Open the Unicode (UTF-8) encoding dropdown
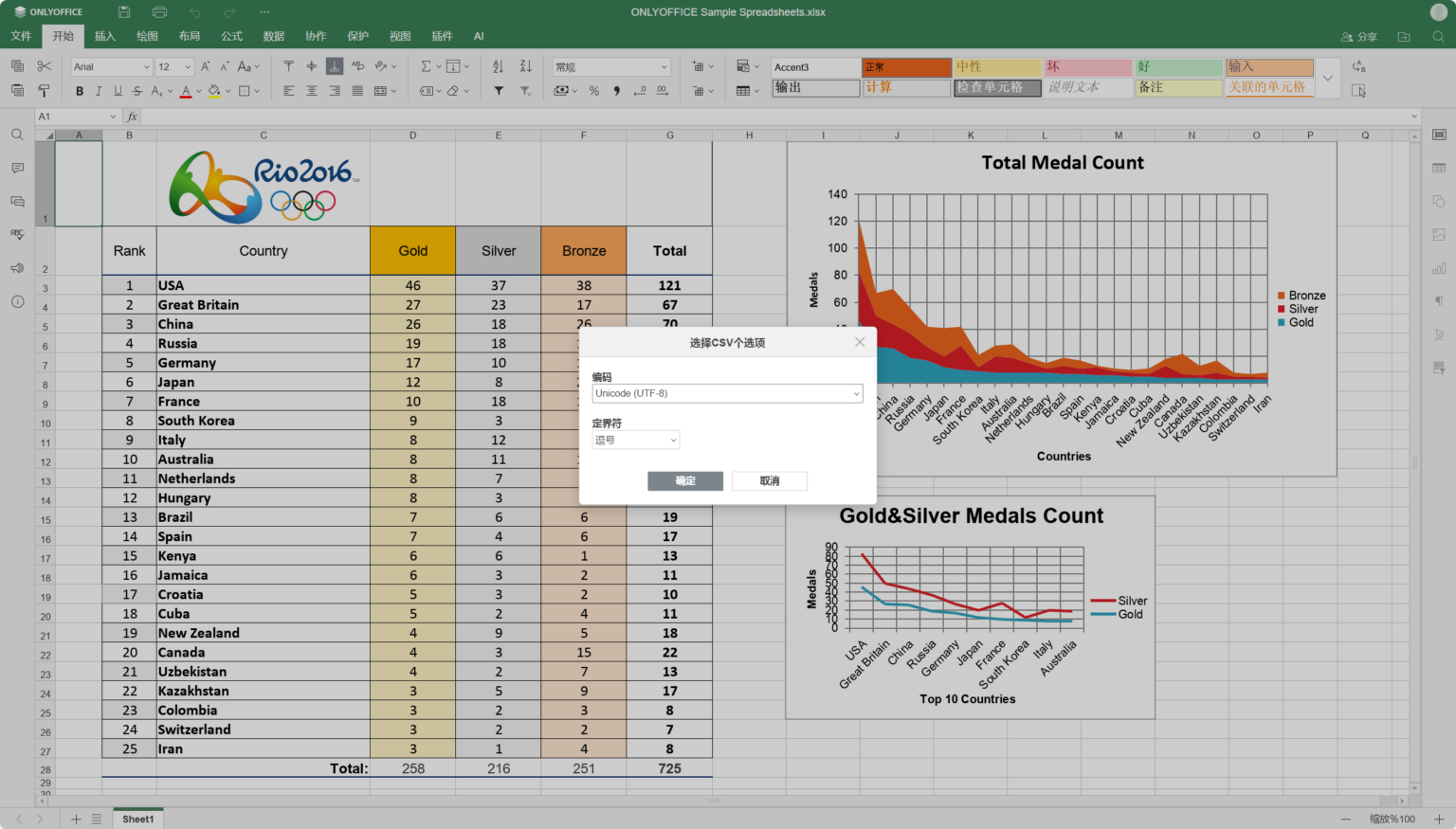This screenshot has height=829, width=1456. (x=727, y=393)
